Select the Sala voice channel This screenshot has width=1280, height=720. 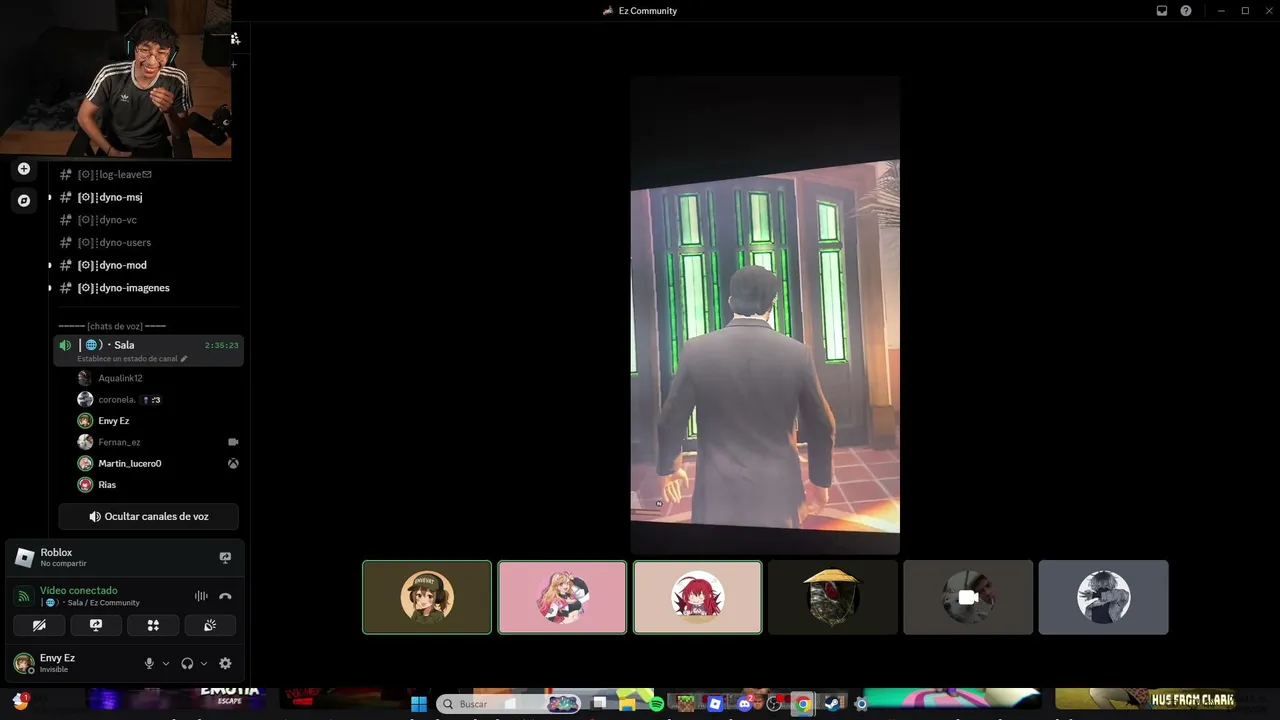pyautogui.click(x=148, y=350)
